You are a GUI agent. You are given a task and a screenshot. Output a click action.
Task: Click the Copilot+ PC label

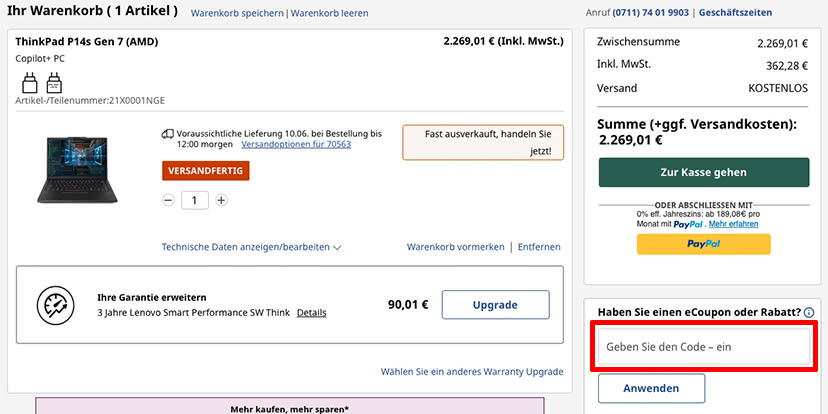40,59
